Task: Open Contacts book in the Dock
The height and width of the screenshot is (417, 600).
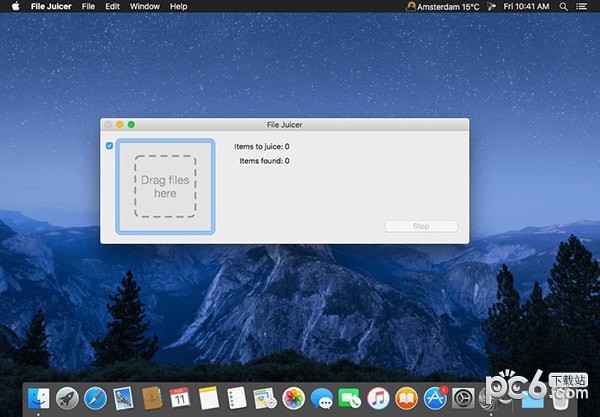Action: coord(152,398)
